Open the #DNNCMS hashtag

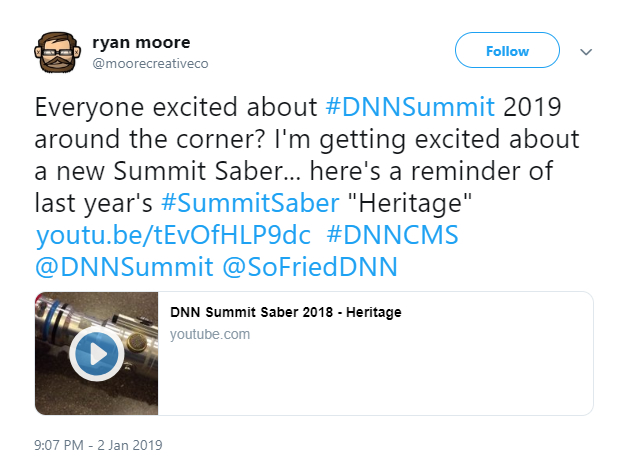(x=382, y=236)
